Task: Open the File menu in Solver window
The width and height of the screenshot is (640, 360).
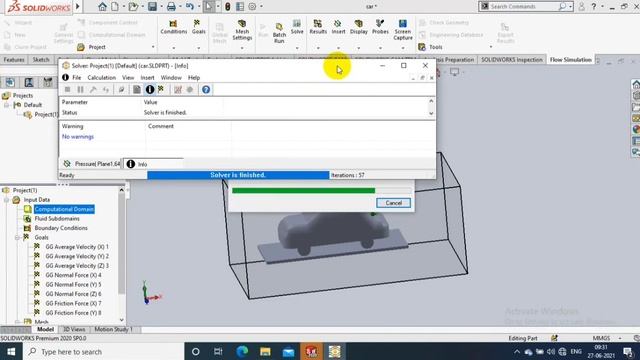Action: pyautogui.click(x=76, y=78)
